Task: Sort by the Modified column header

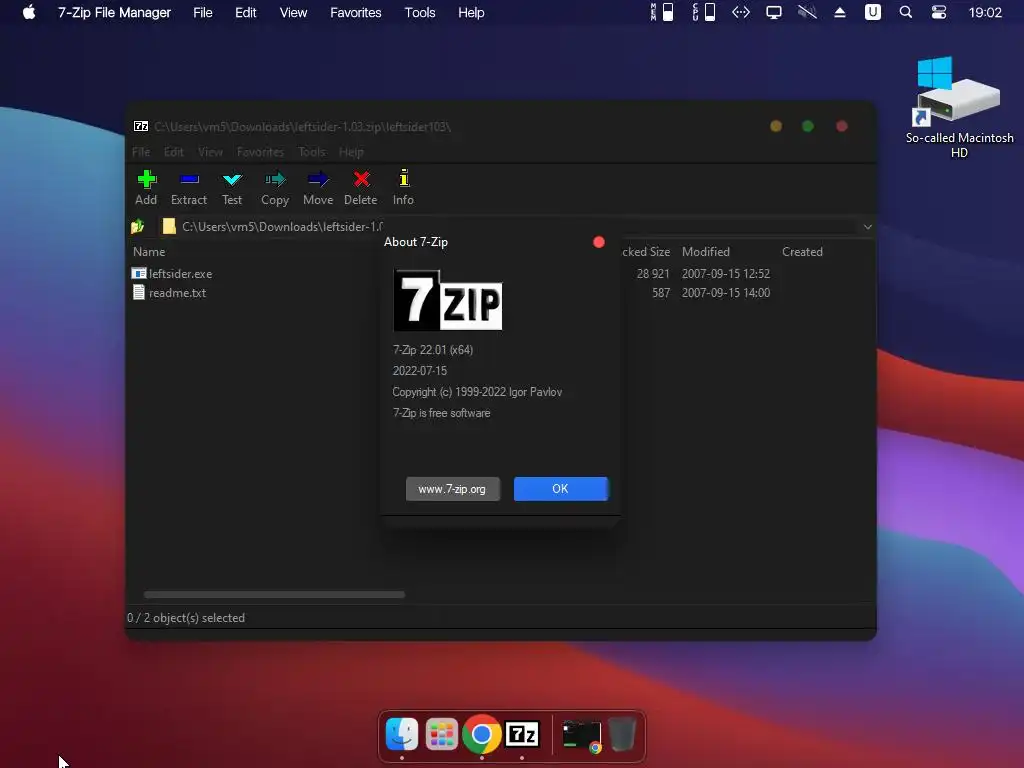Action: tap(706, 251)
